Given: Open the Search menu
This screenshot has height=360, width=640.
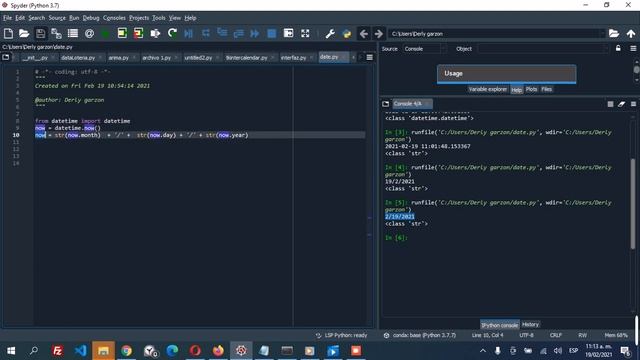Looking at the screenshot, I should [x=37, y=18].
